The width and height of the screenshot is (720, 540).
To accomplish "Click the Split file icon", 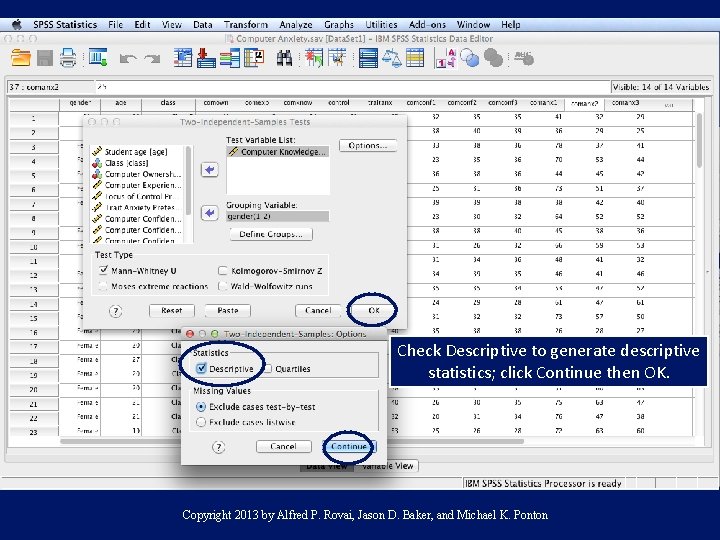I will [x=368, y=58].
